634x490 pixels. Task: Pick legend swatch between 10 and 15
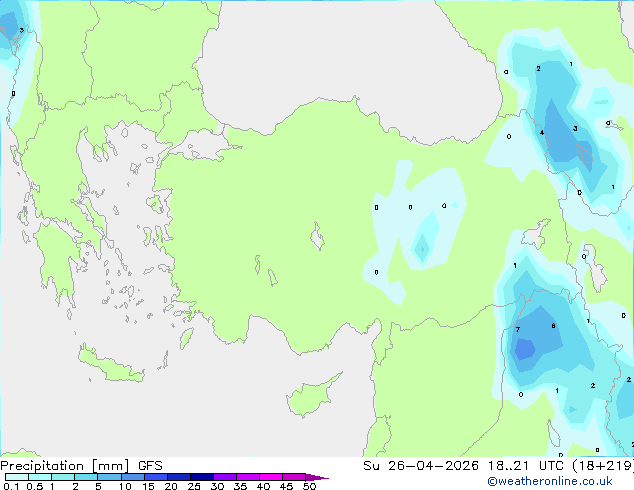[x=133, y=477]
